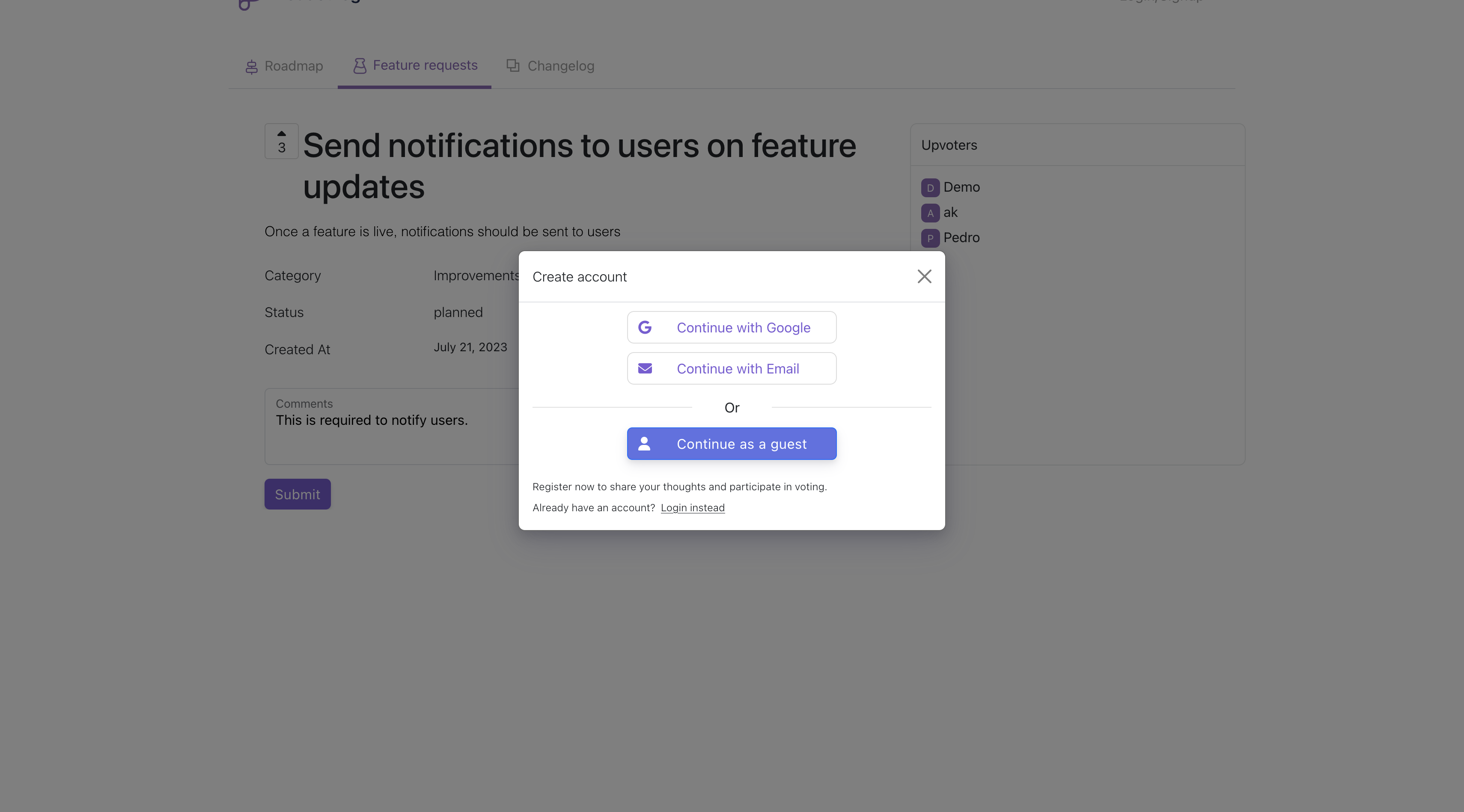Follow the Login instead link

(x=692, y=508)
